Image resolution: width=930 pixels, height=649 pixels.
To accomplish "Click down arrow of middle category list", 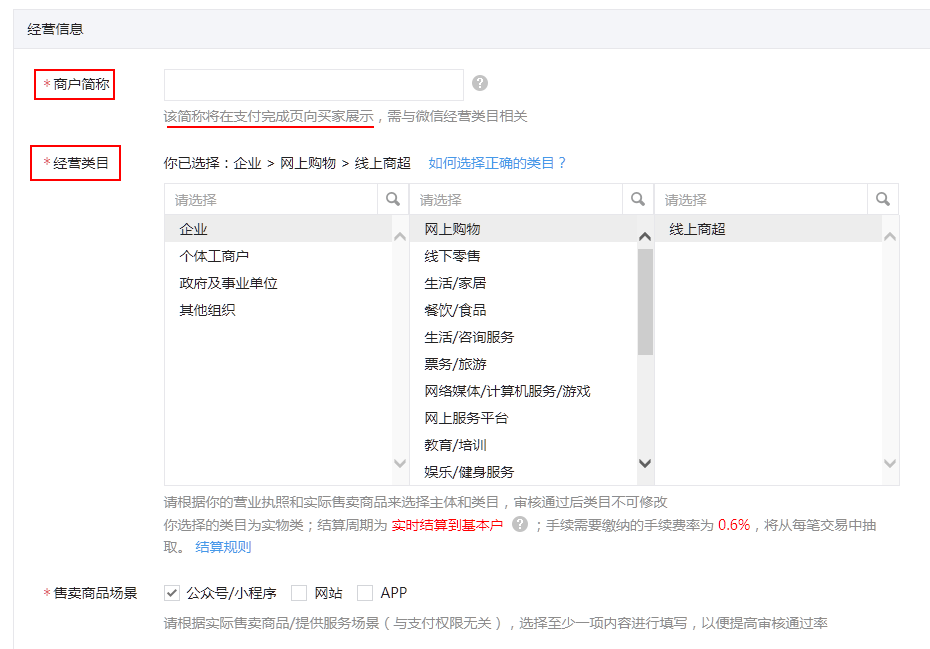I will (x=645, y=463).
